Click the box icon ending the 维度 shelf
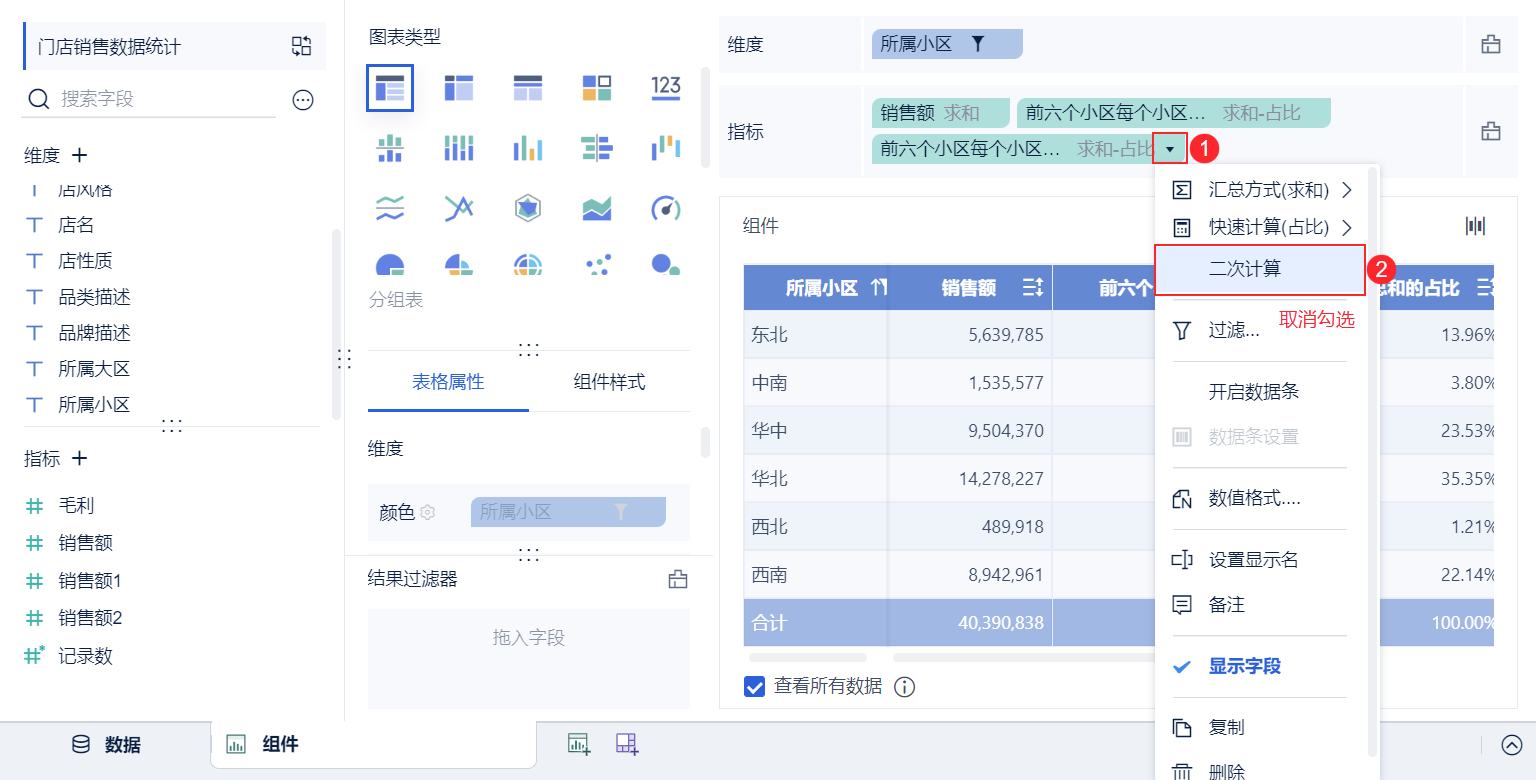 pos(1491,44)
